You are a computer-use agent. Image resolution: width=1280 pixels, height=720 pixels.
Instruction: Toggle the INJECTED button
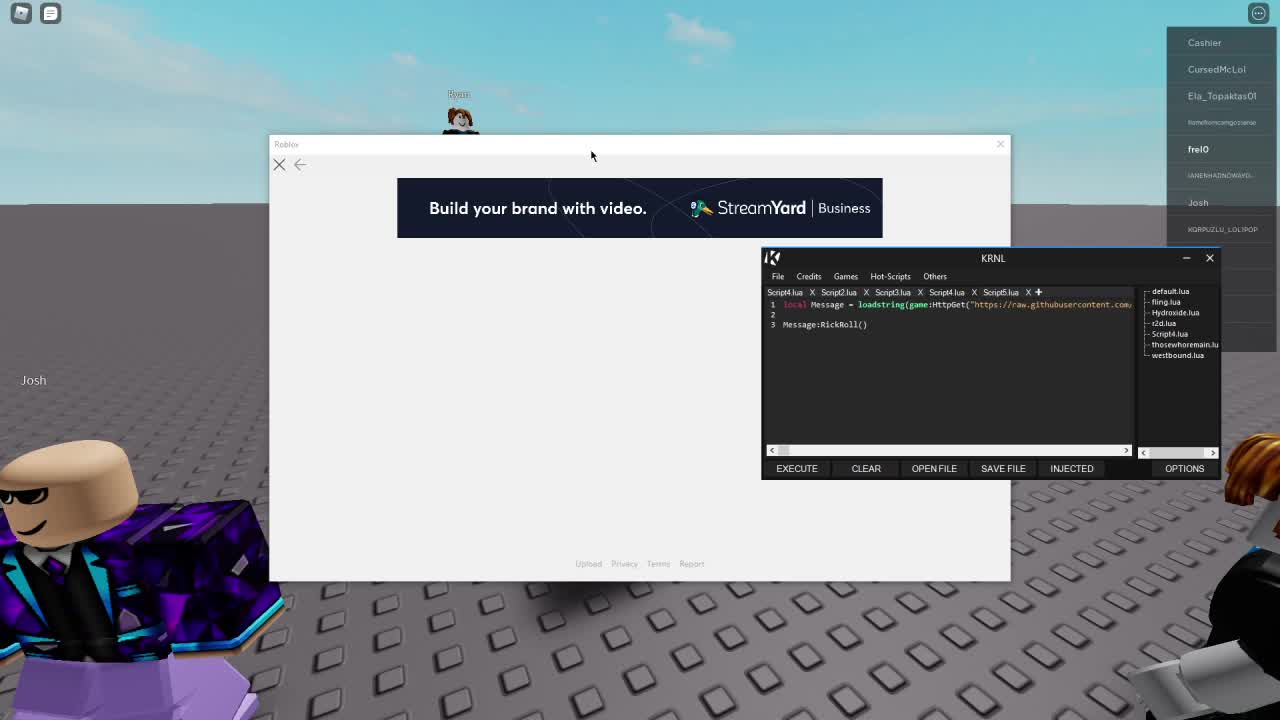(1071, 468)
